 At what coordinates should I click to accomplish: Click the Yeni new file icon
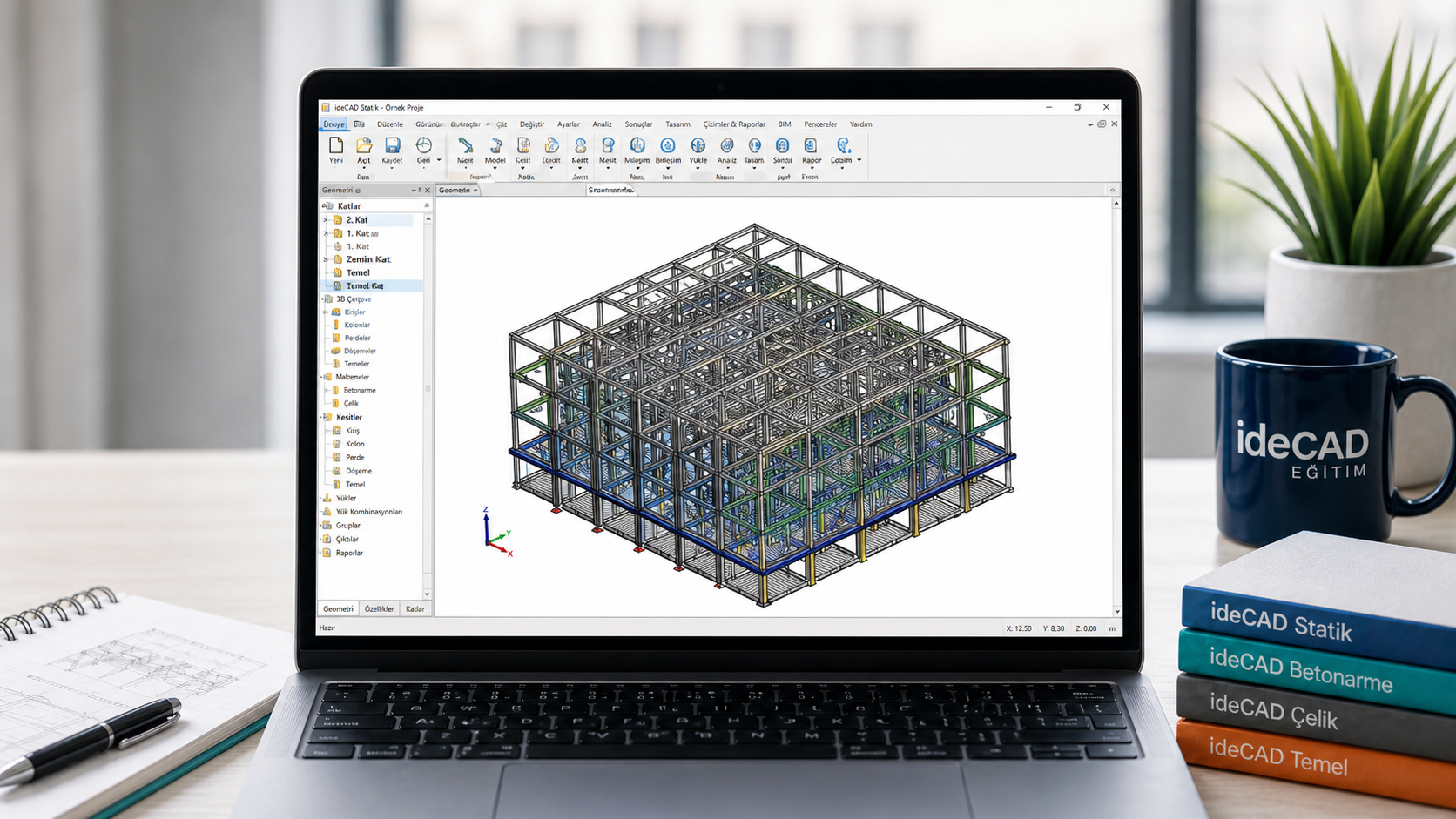point(335,145)
